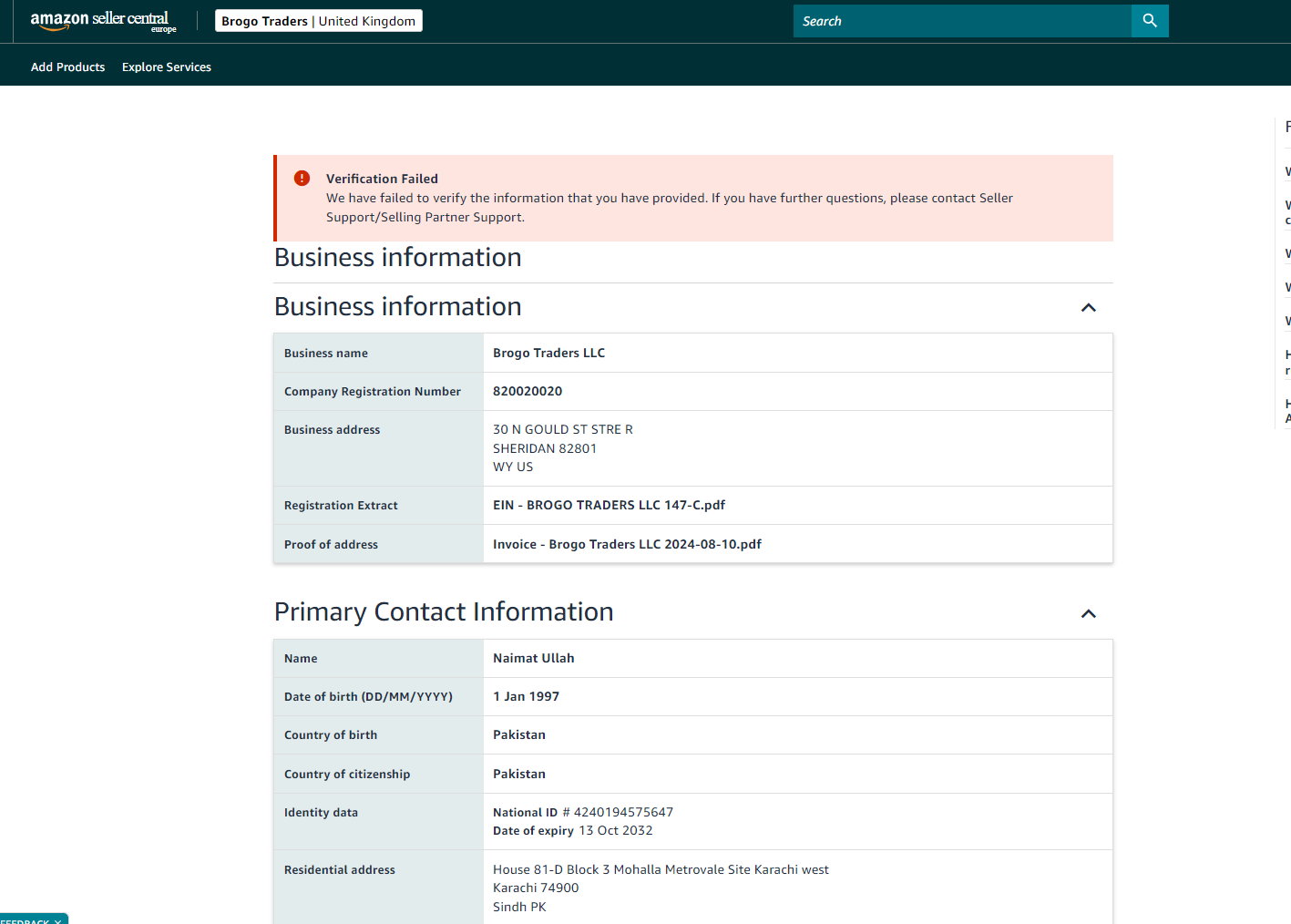Select company registration number 820020020

coord(528,391)
